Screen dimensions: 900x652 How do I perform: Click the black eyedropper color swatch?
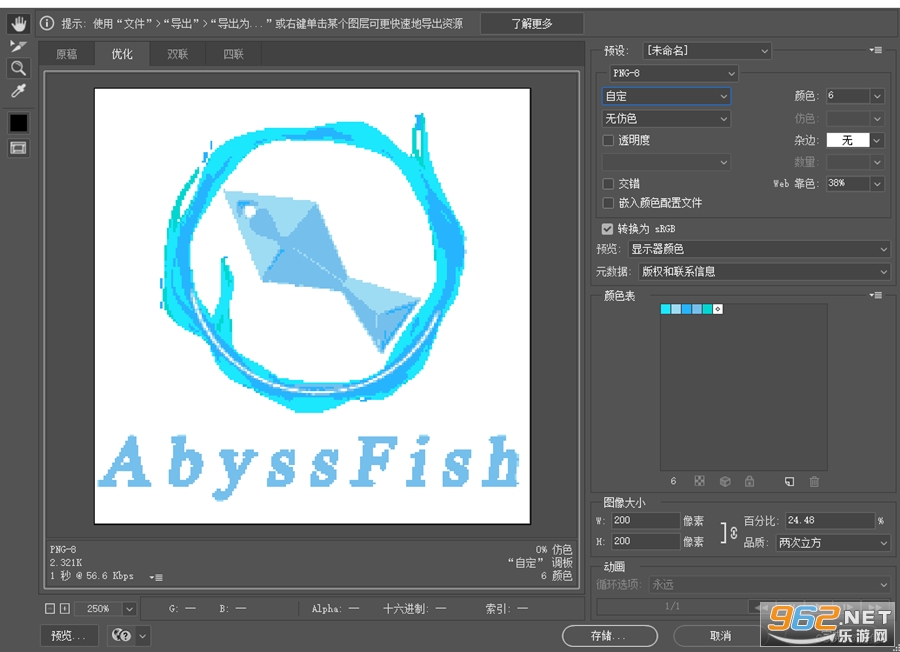[18, 122]
